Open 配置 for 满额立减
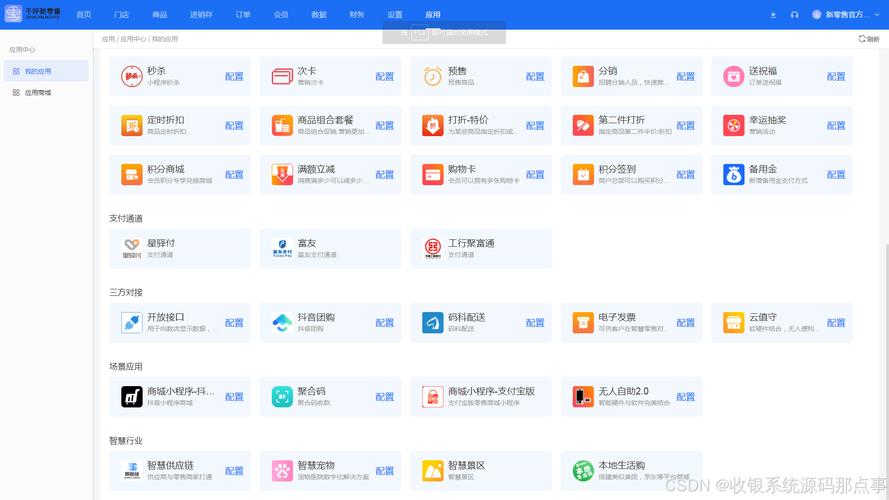This screenshot has width=889, height=500. click(x=384, y=175)
